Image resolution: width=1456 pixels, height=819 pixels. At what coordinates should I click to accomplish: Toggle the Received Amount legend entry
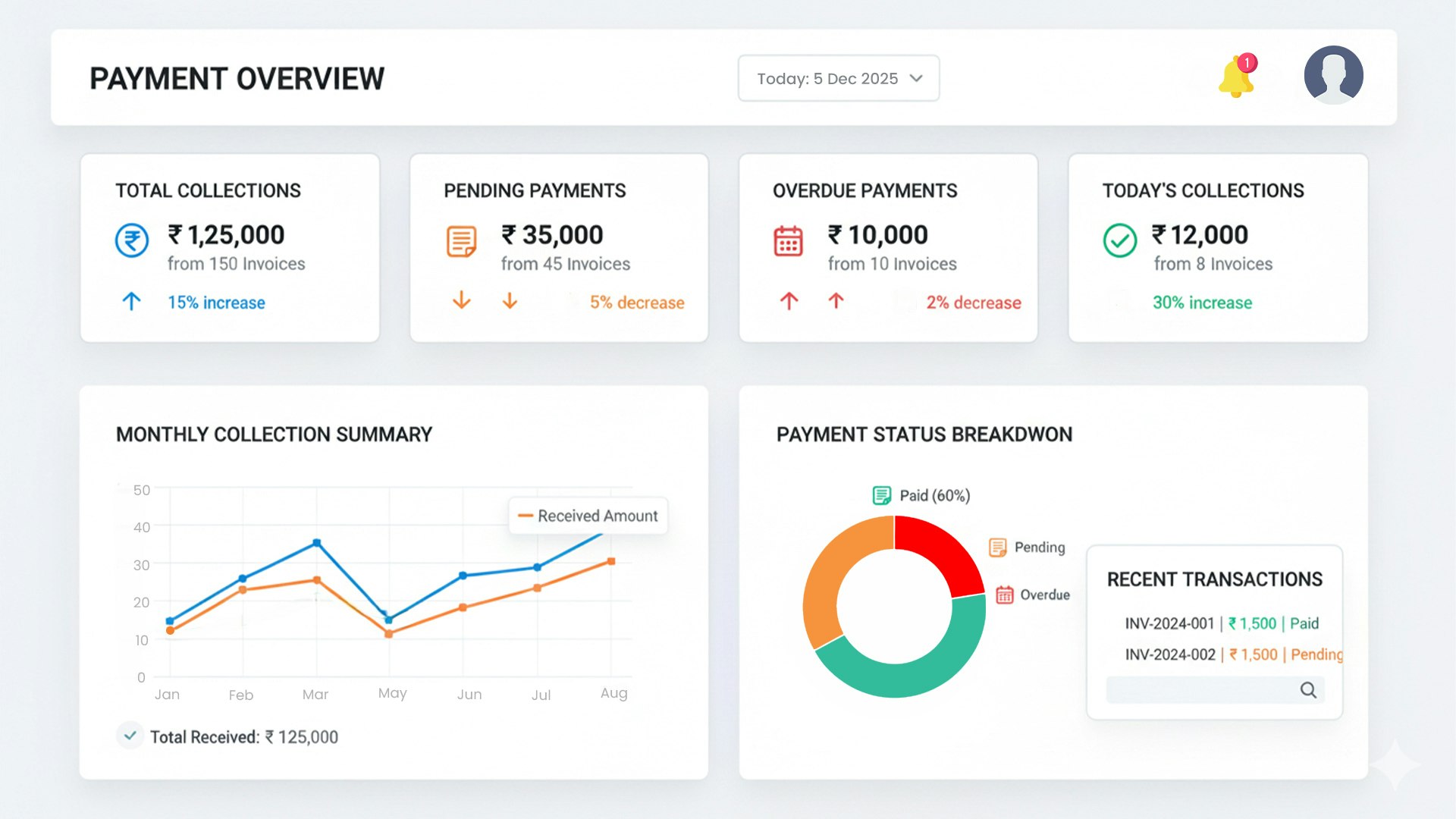(x=588, y=516)
